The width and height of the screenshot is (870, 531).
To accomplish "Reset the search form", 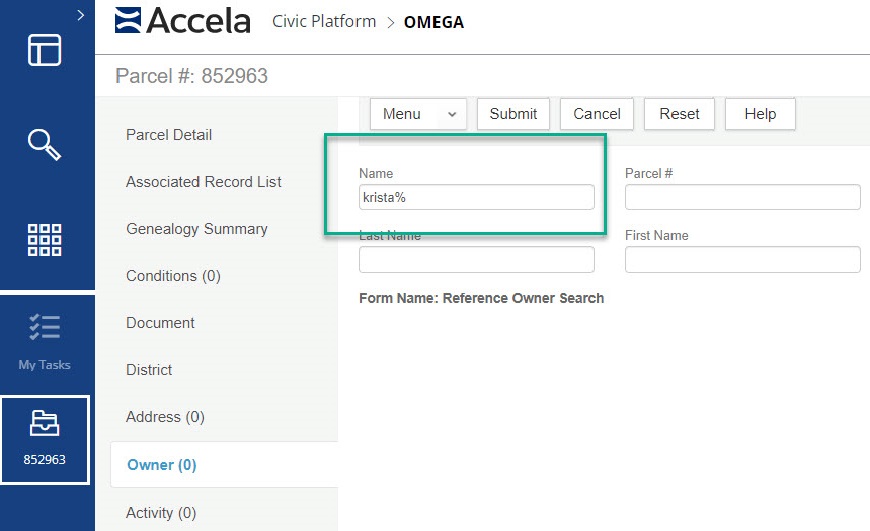I will [679, 114].
